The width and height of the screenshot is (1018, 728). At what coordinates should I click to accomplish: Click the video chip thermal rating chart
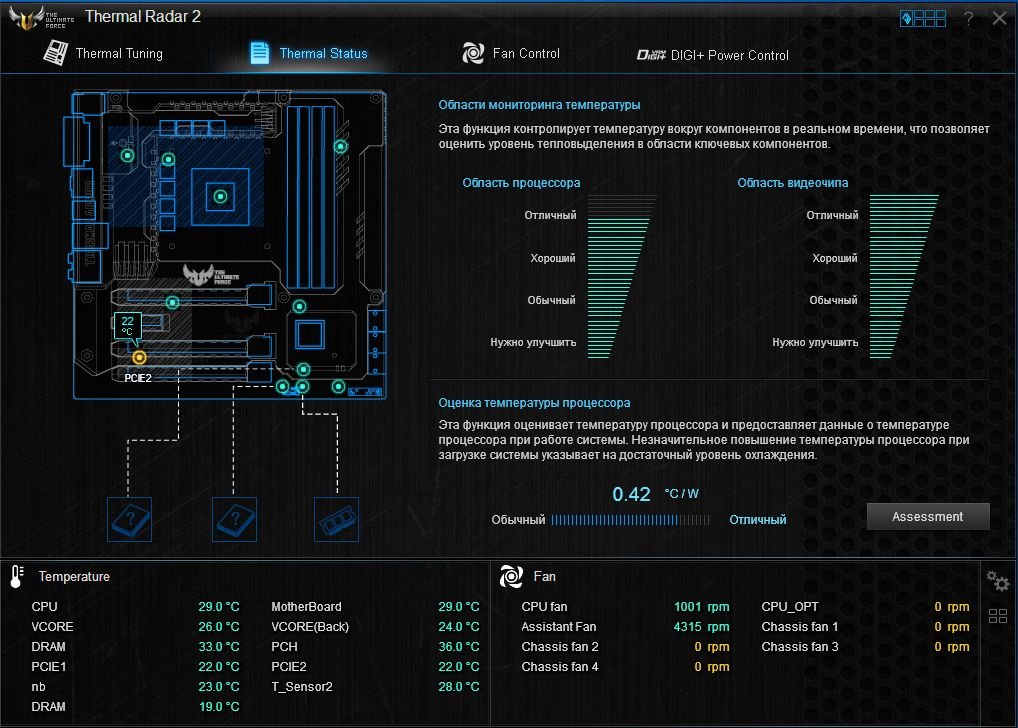(903, 277)
